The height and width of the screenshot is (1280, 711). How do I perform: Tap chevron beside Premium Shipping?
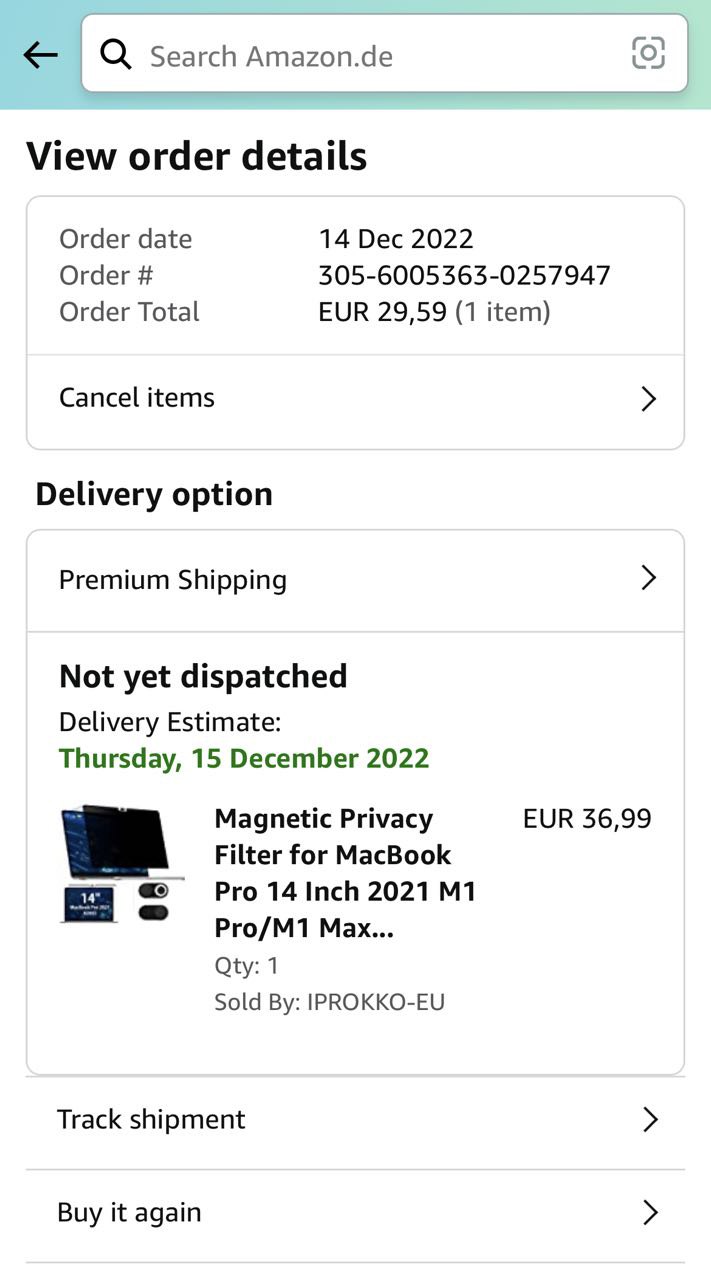pos(648,578)
